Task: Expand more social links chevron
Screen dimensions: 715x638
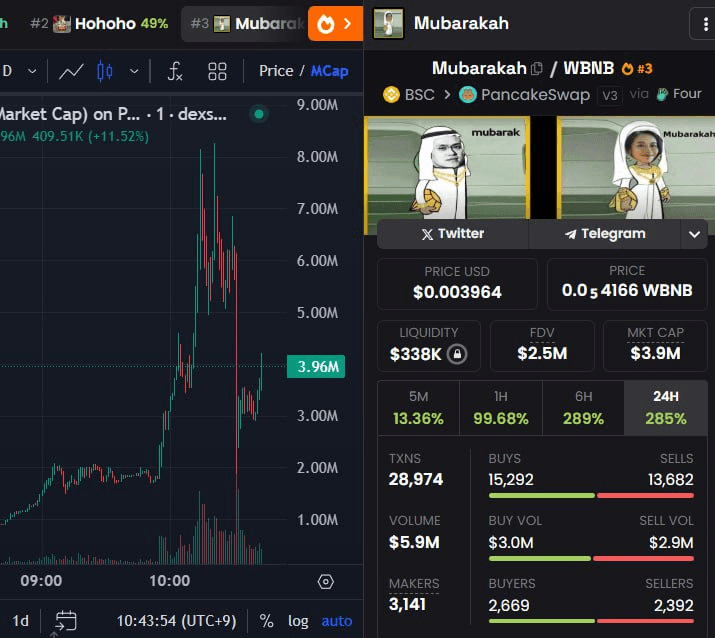Action: click(x=694, y=234)
